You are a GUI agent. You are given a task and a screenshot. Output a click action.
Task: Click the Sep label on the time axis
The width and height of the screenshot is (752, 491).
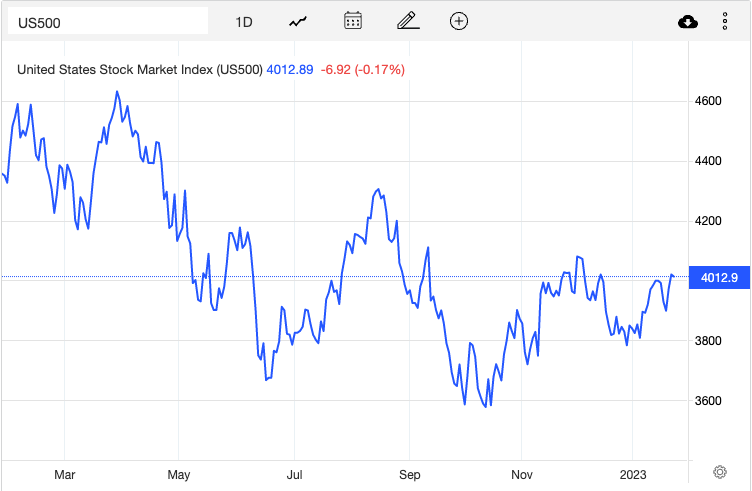click(x=410, y=475)
